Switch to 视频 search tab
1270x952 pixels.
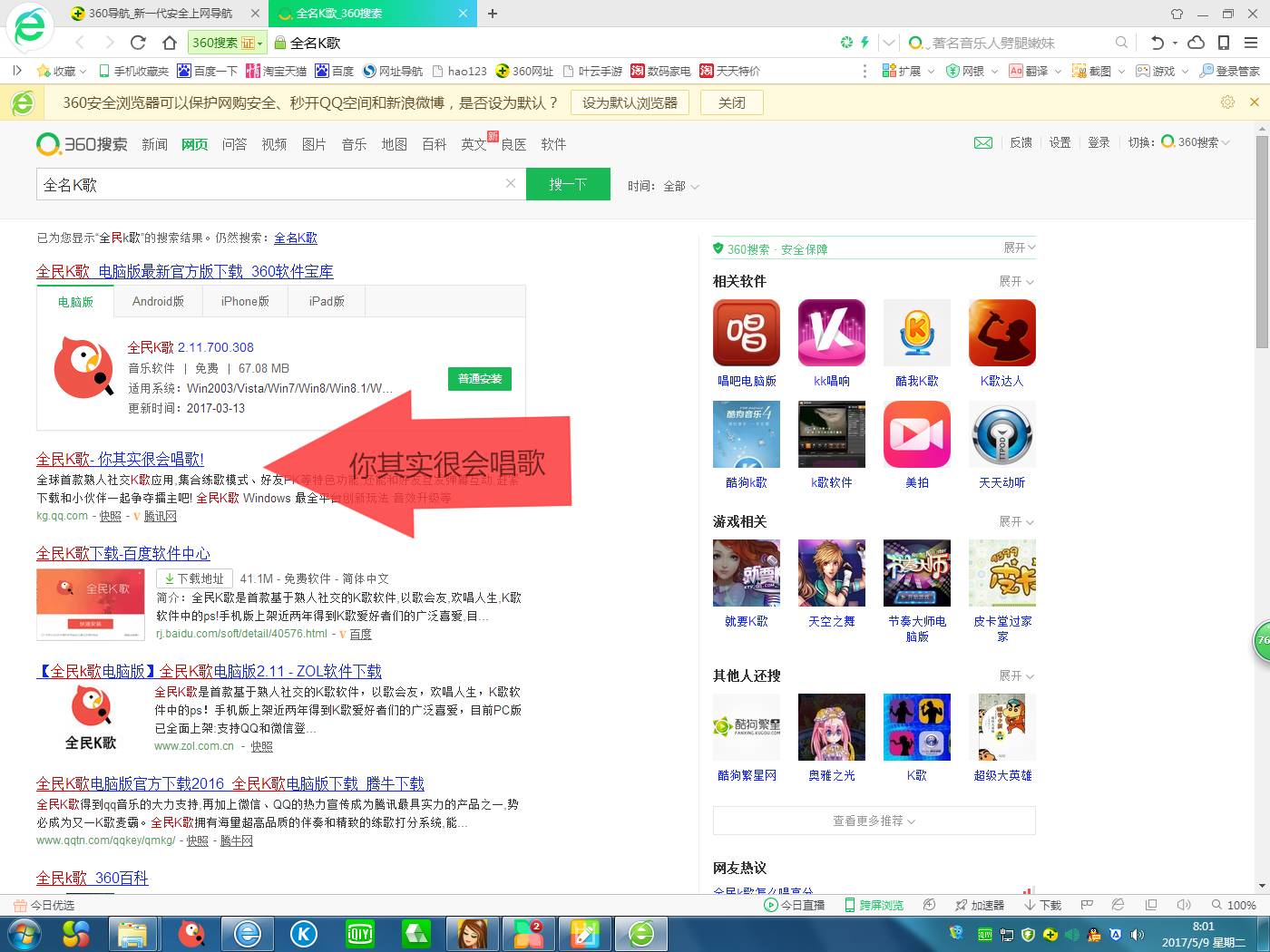(x=274, y=144)
